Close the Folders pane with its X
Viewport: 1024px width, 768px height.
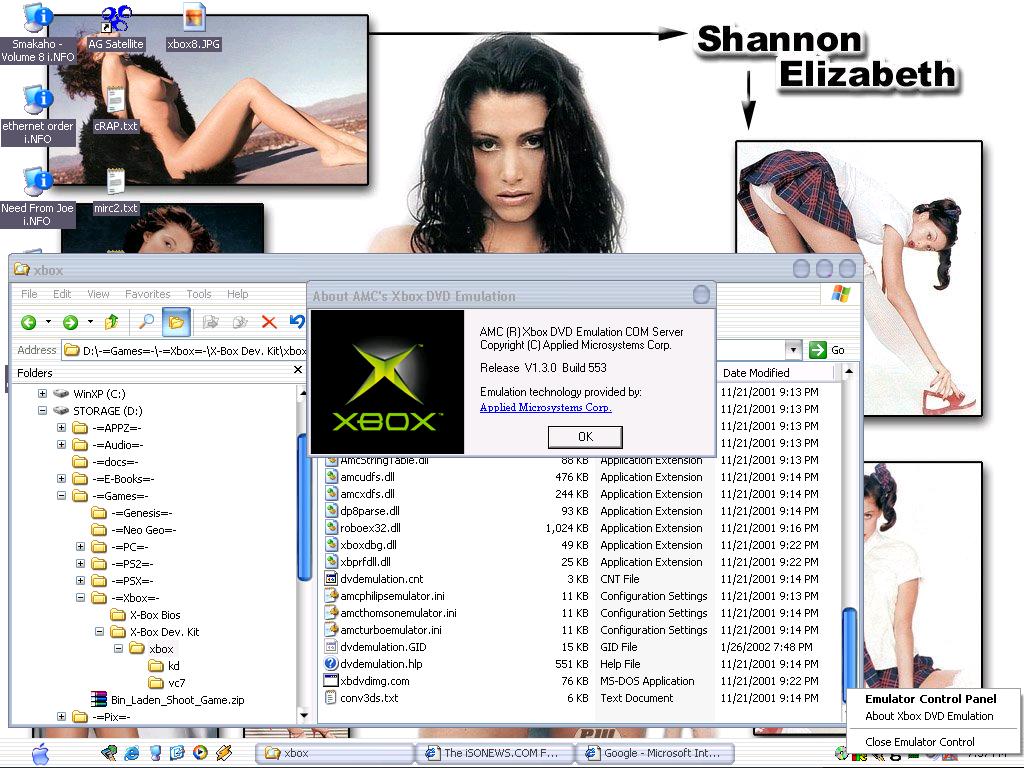298,370
